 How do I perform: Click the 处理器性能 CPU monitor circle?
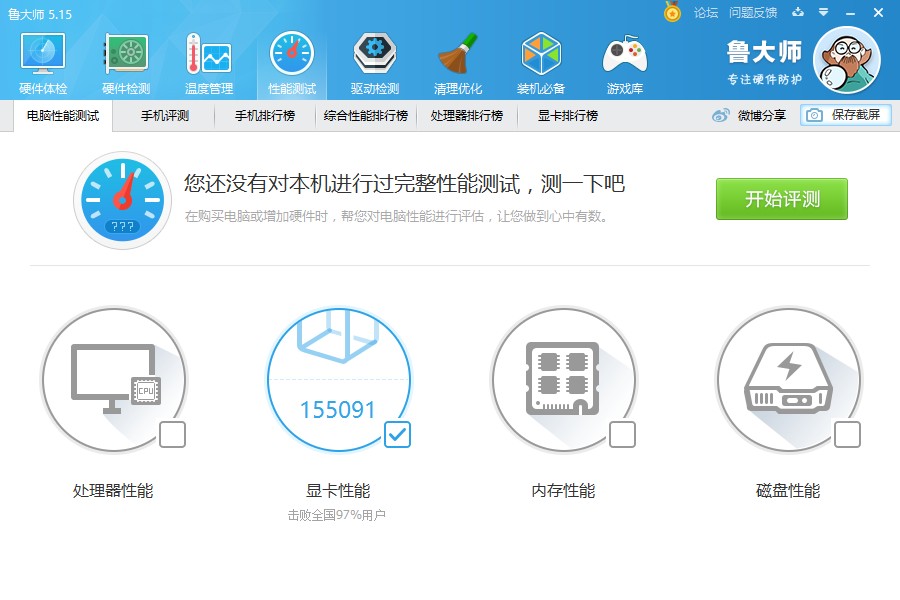pyautogui.click(x=114, y=380)
